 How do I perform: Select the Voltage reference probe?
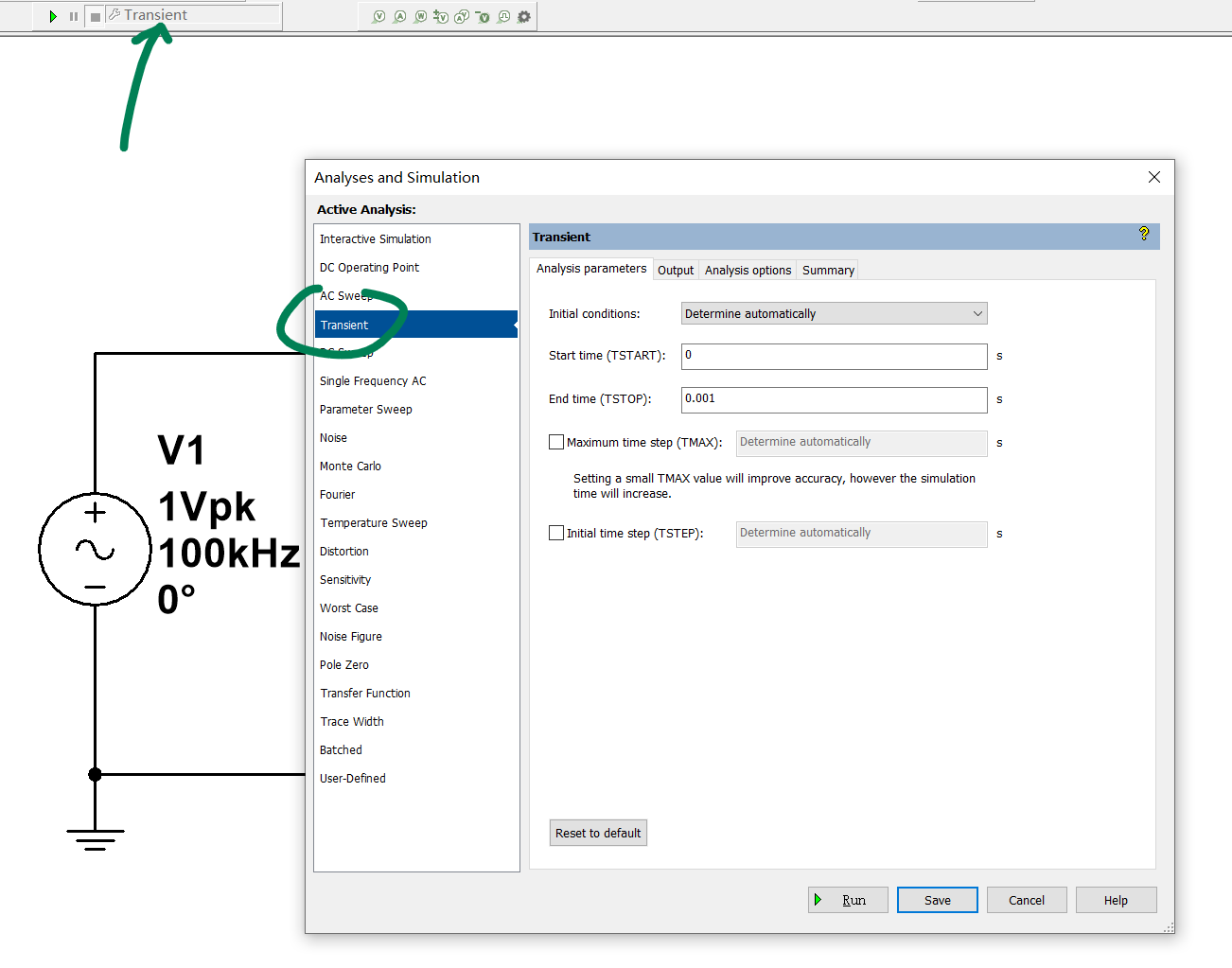click(x=483, y=16)
